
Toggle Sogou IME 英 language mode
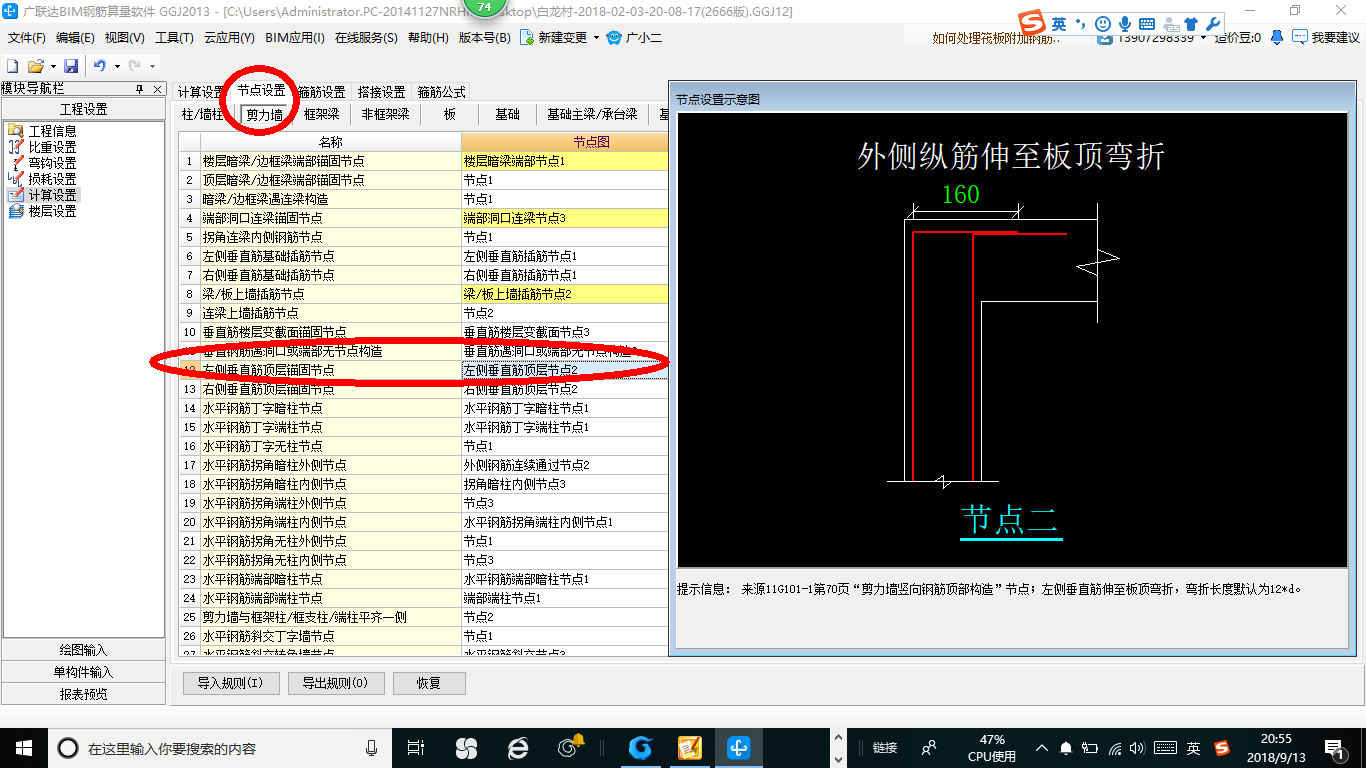(1058, 23)
